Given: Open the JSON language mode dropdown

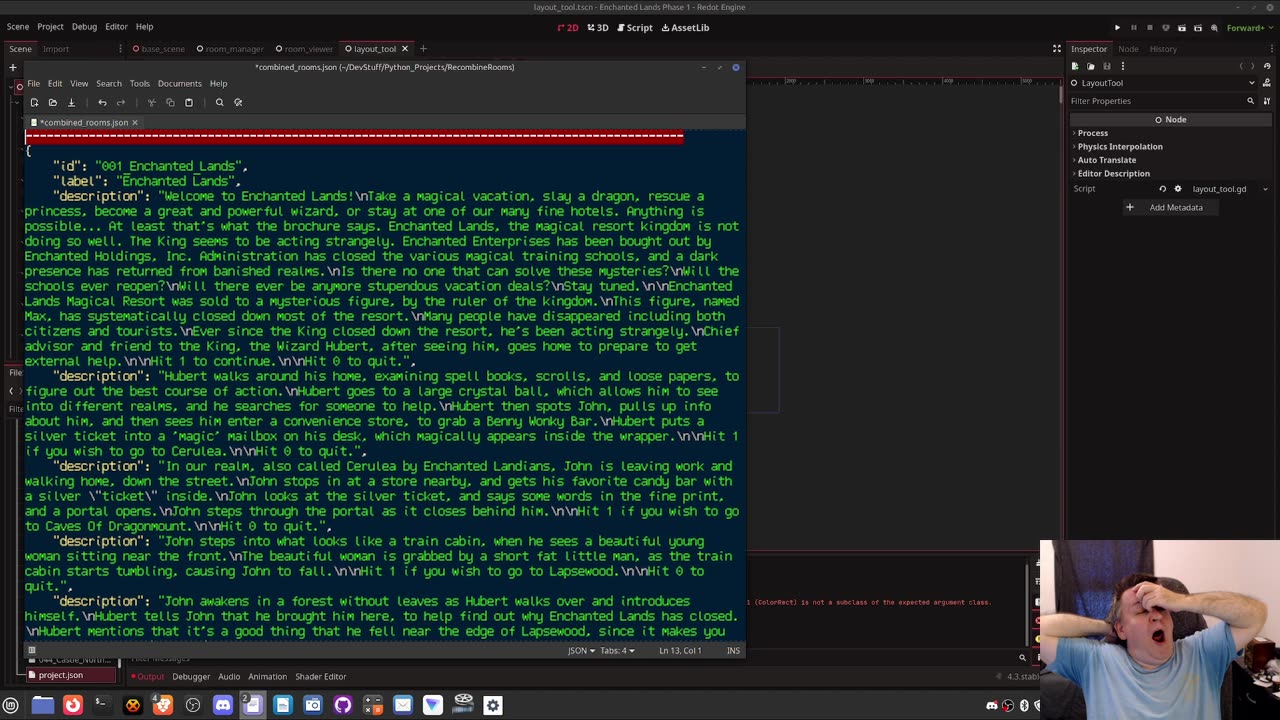Looking at the screenshot, I should [x=581, y=651].
